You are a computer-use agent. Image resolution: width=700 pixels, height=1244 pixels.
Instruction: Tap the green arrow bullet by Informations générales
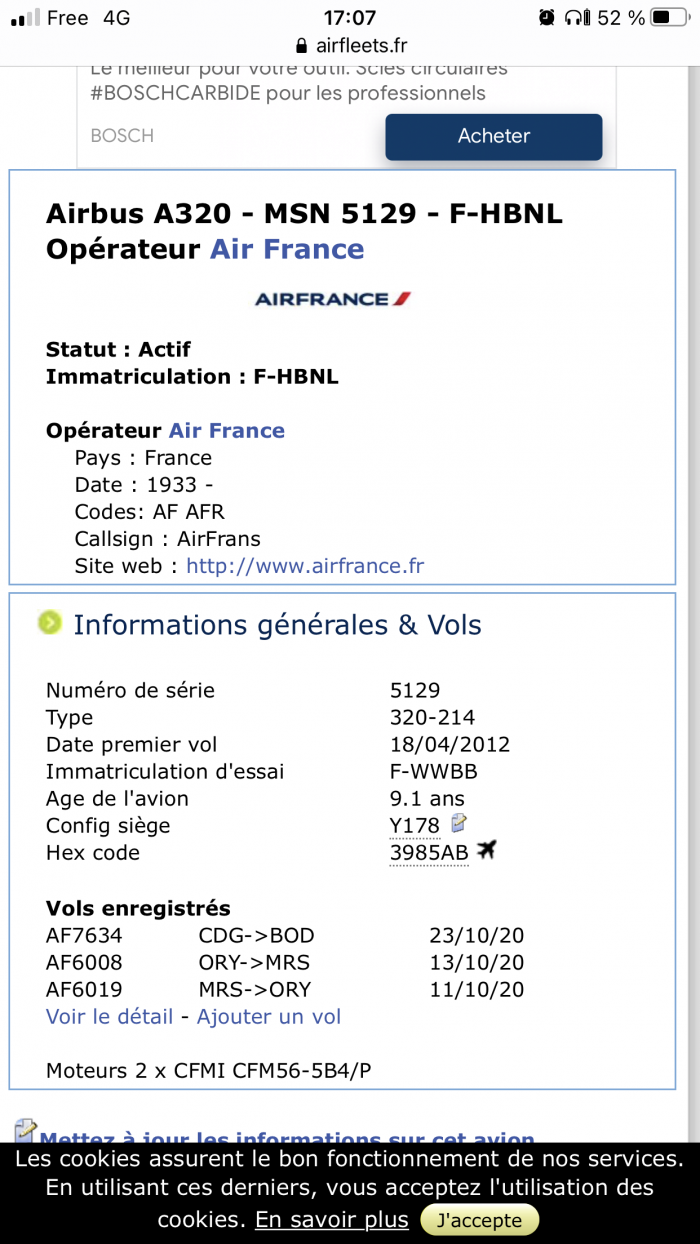click(x=49, y=623)
